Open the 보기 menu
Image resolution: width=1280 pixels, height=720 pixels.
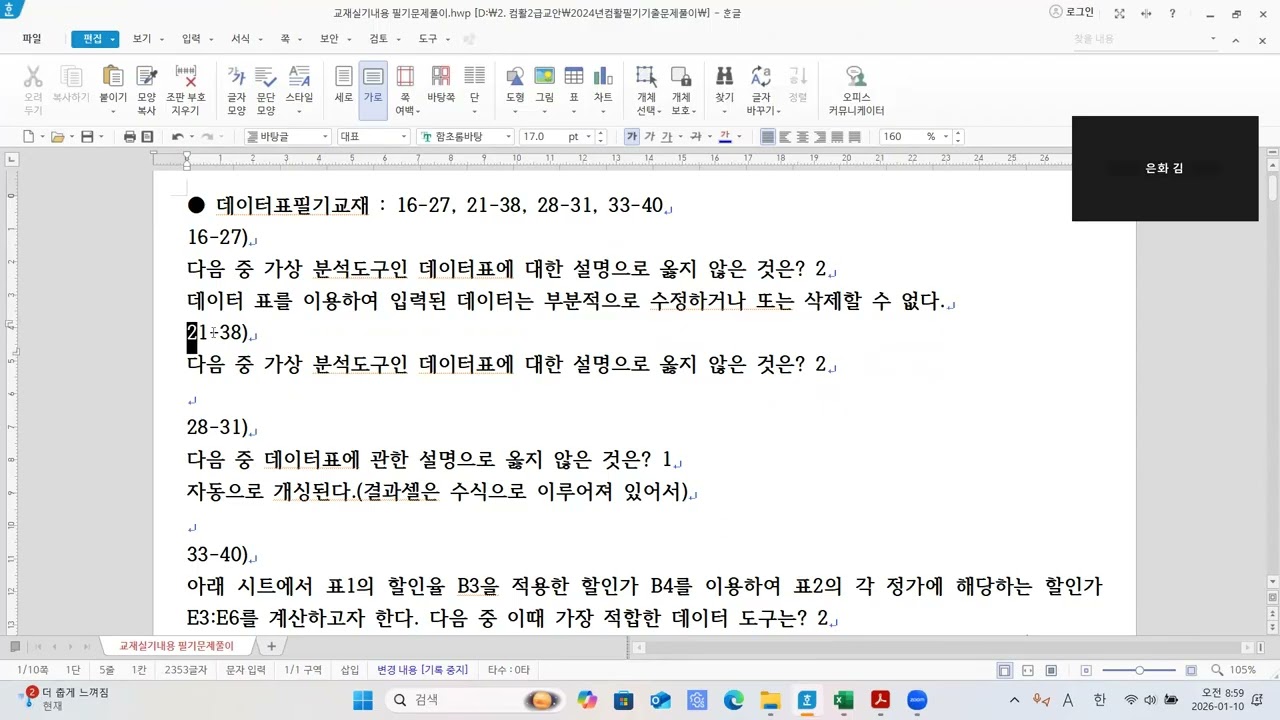[141, 39]
